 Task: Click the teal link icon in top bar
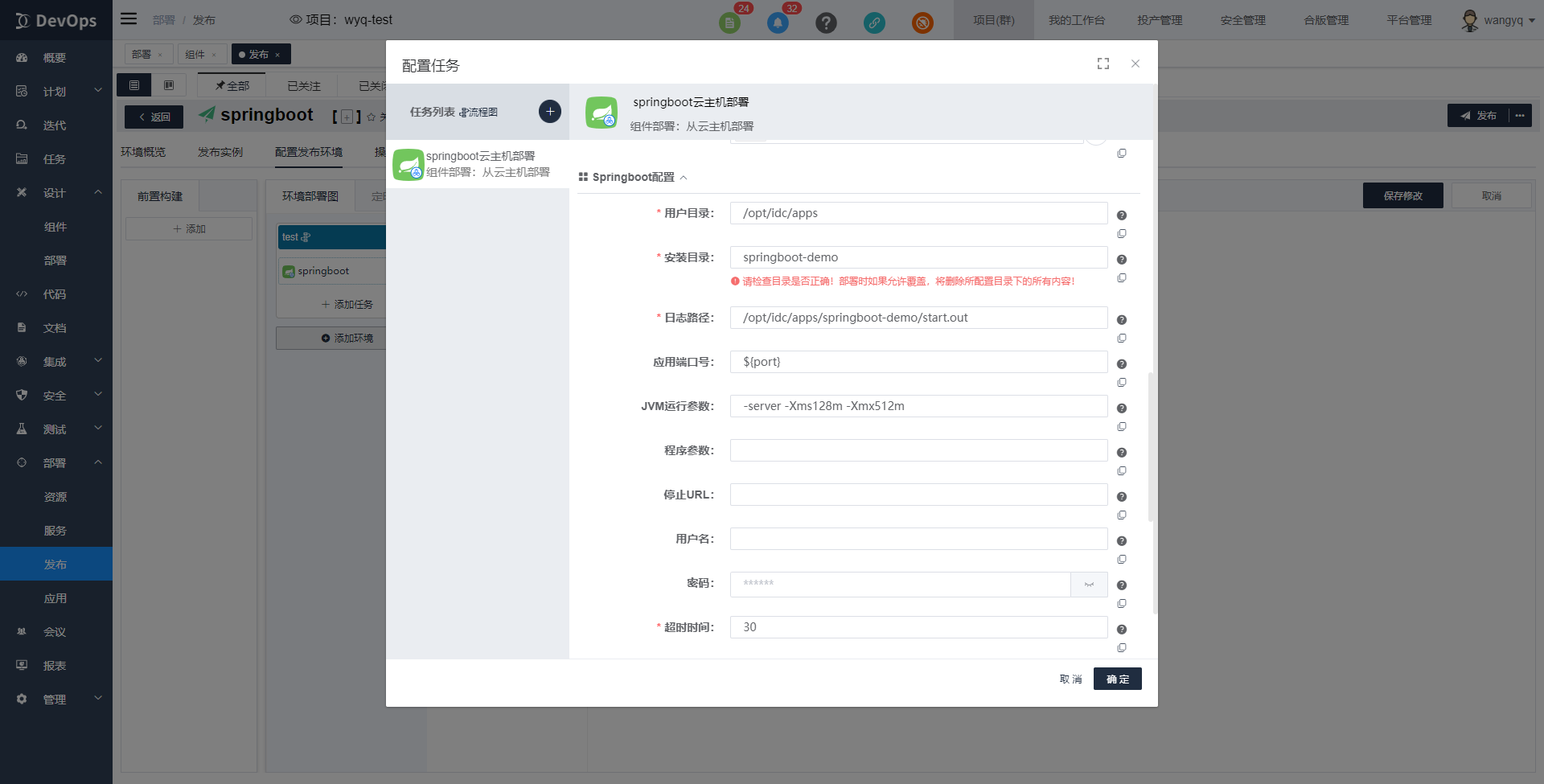(874, 23)
